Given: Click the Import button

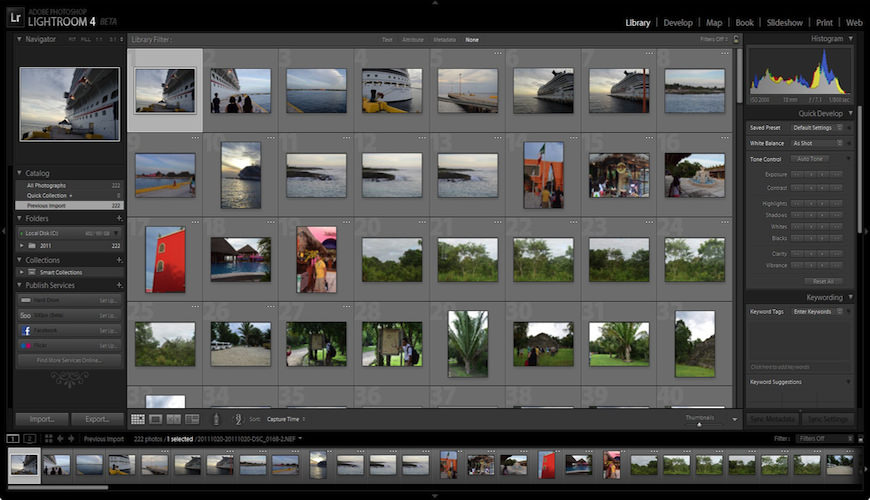Looking at the screenshot, I should pyautogui.click(x=41, y=419).
